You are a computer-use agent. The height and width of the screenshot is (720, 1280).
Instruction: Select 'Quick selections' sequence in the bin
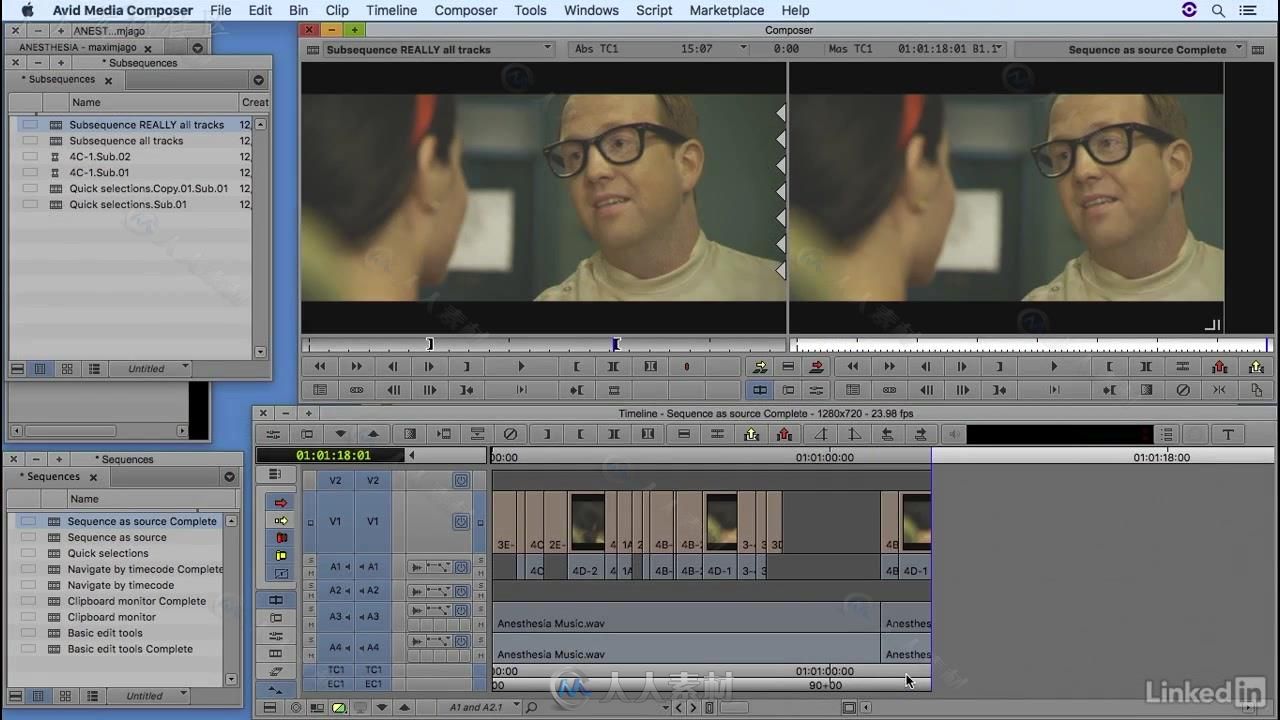pos(108,553)
